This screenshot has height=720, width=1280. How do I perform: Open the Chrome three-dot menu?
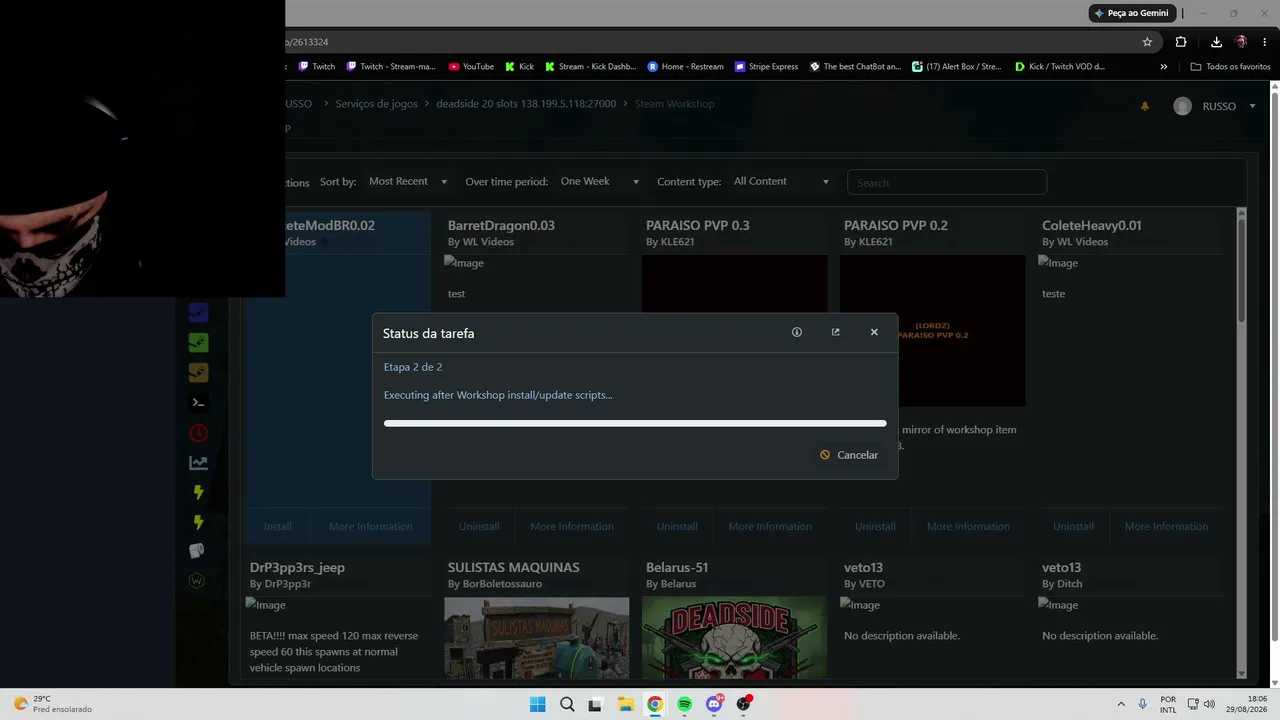click(x=1265, y=42)
